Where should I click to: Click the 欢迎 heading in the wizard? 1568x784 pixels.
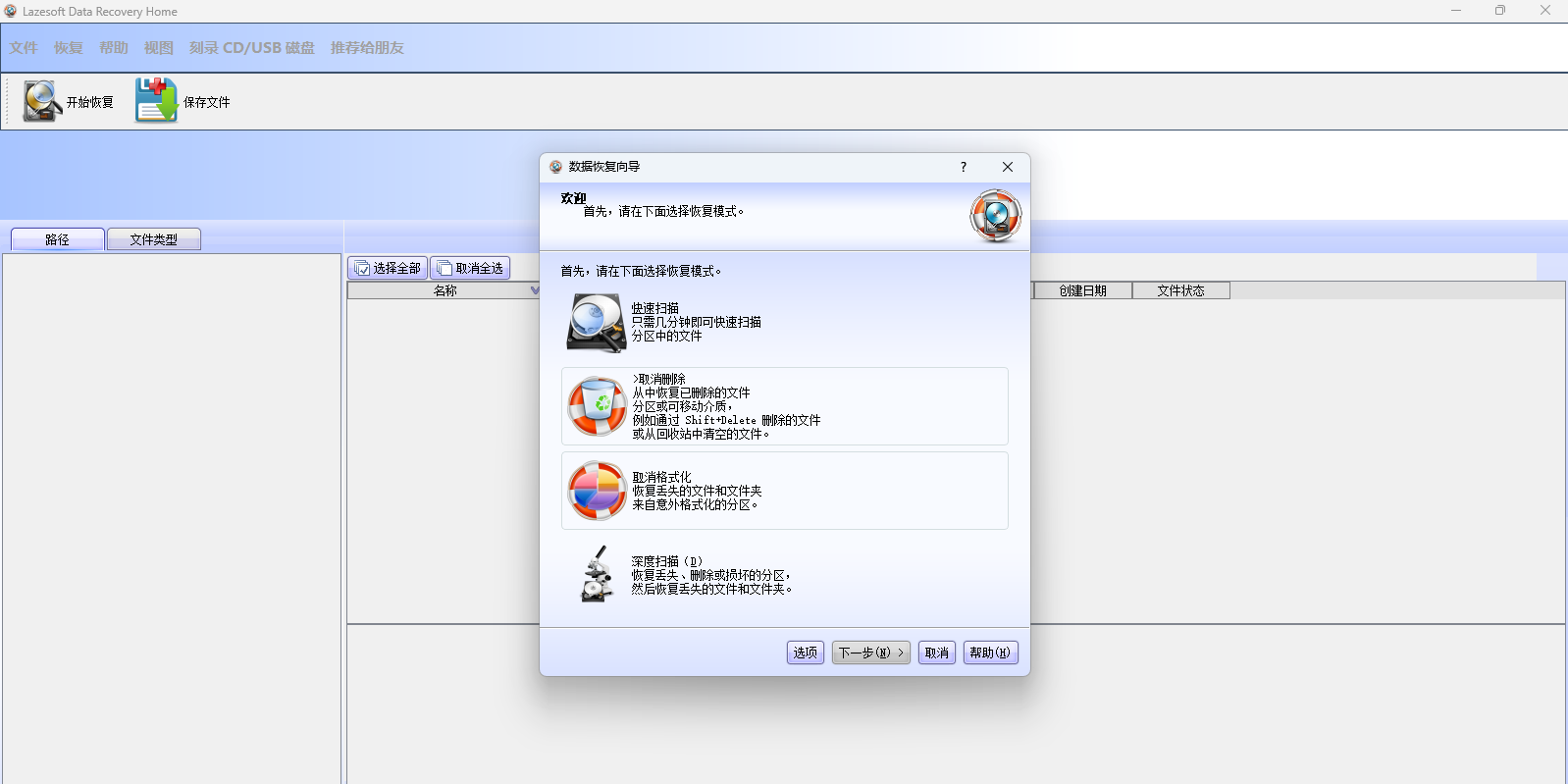pos(574,198)
